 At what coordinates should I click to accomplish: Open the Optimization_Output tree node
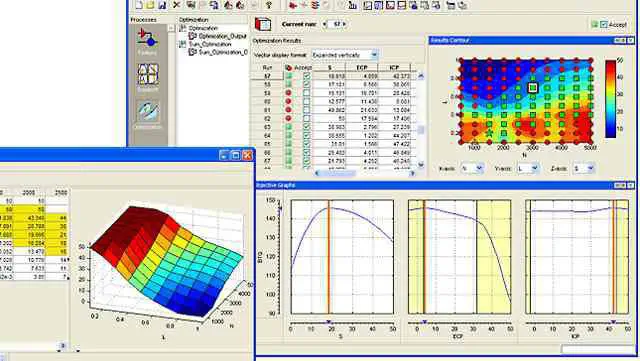coord(222,36)
